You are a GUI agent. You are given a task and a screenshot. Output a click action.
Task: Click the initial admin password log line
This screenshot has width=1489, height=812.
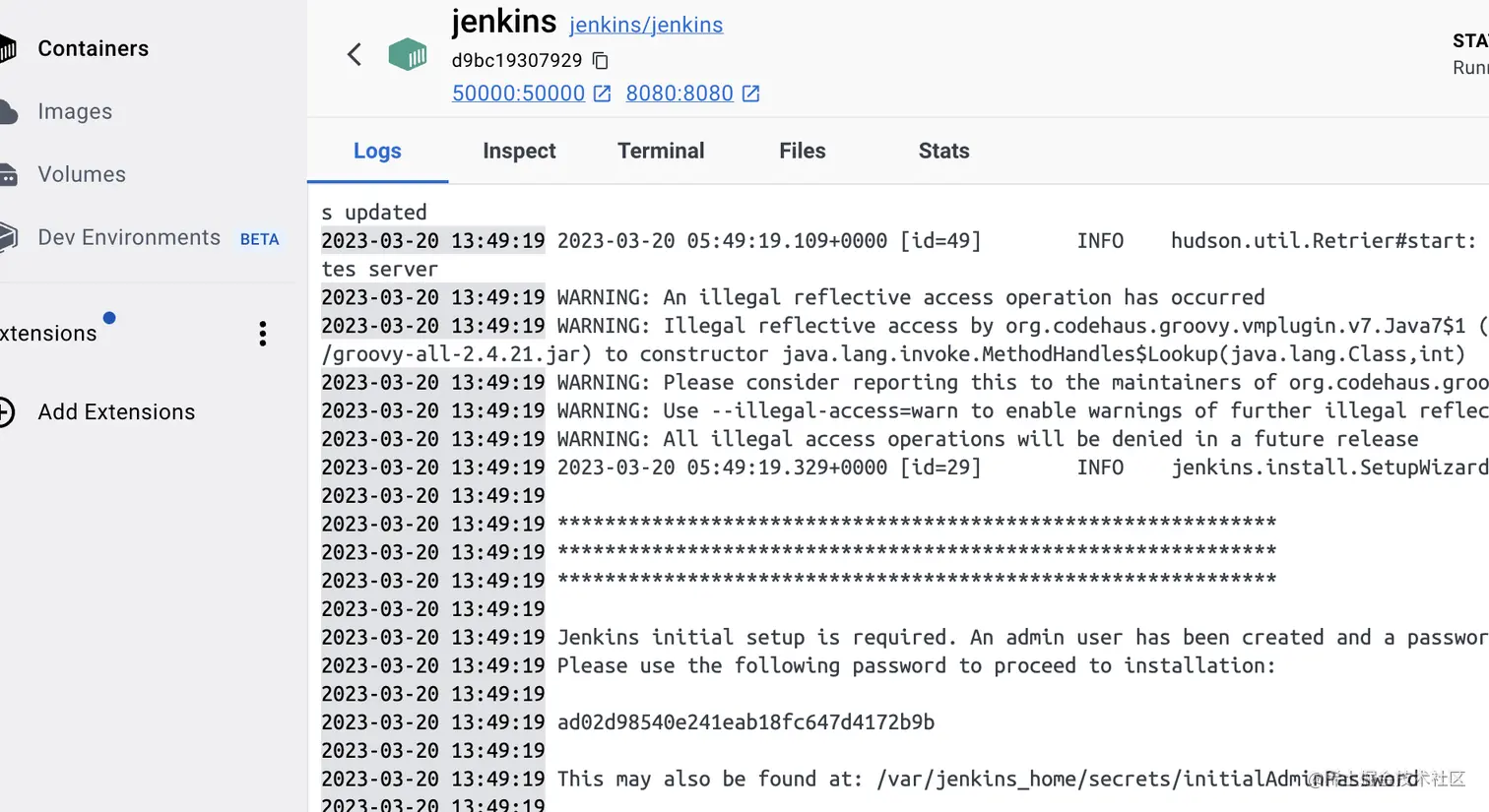tap(745, 722)
